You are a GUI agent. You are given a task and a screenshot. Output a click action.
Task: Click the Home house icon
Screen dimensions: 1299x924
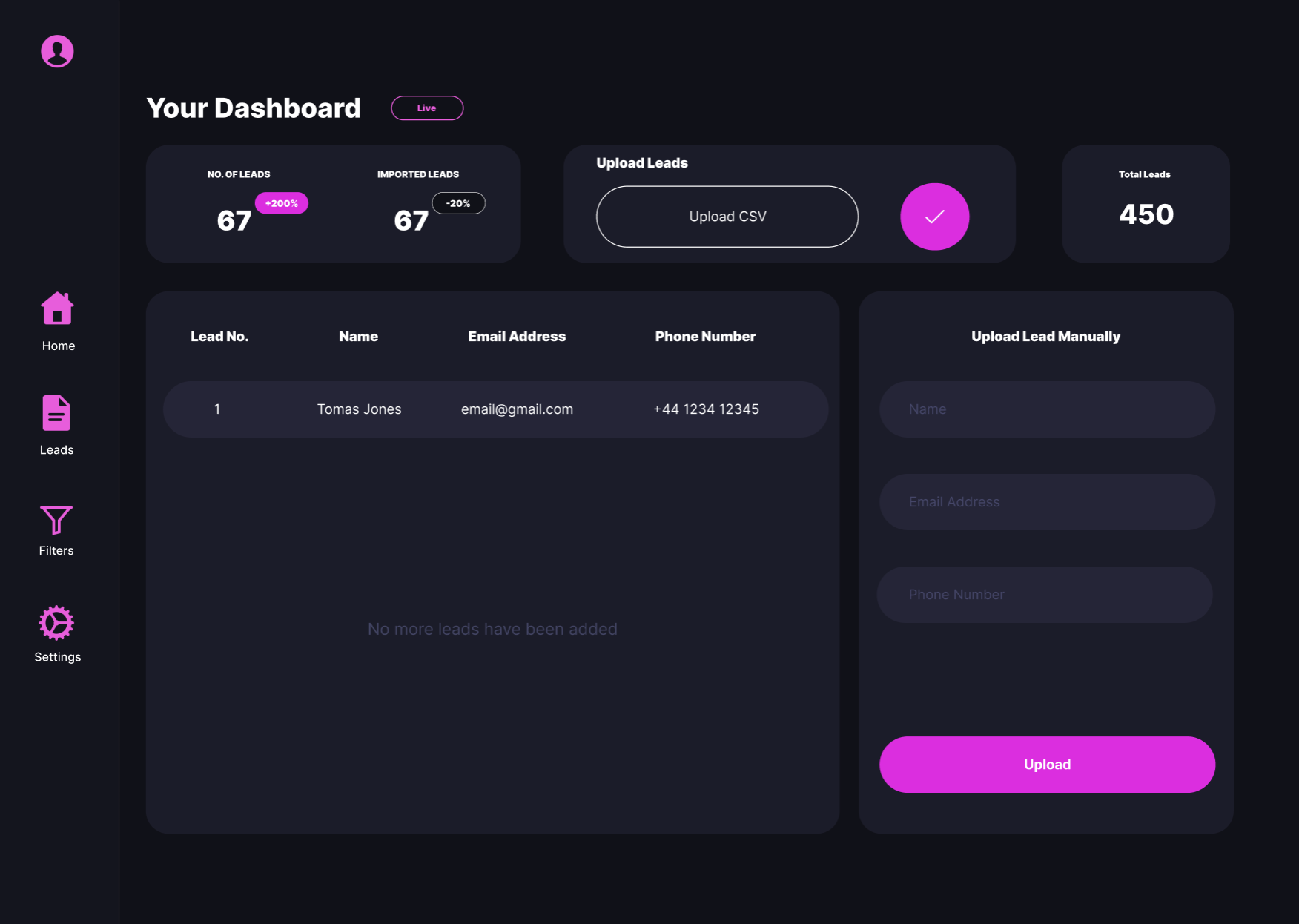click(x=57, y=308)
